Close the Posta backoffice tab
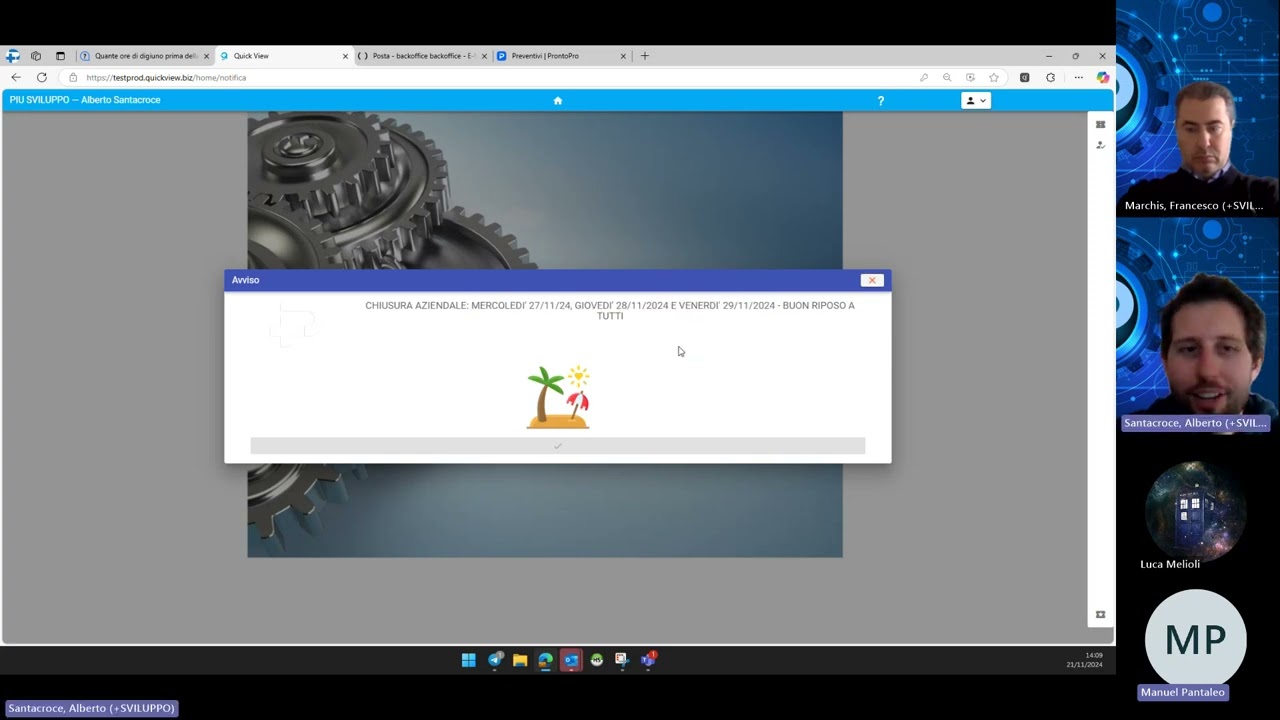The height and width of the screenshot is (720, 1280). (x=484, y=56)
